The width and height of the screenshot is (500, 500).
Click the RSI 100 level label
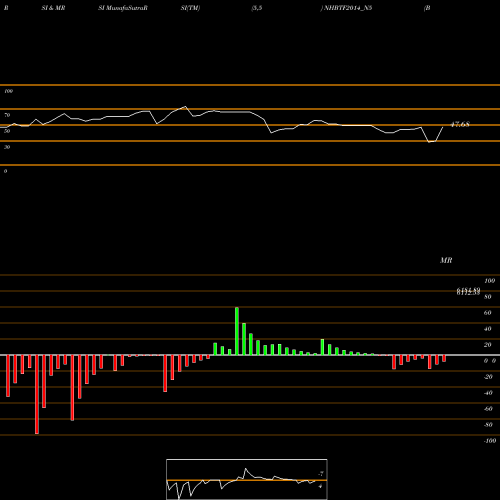[8, 91]
